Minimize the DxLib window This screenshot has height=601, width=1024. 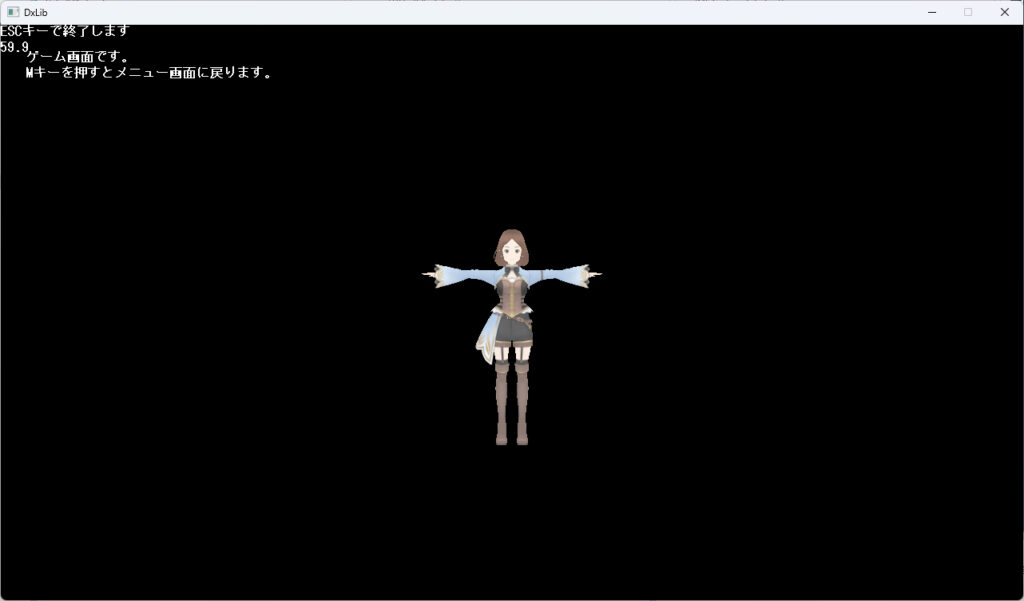tap(932, 12)
